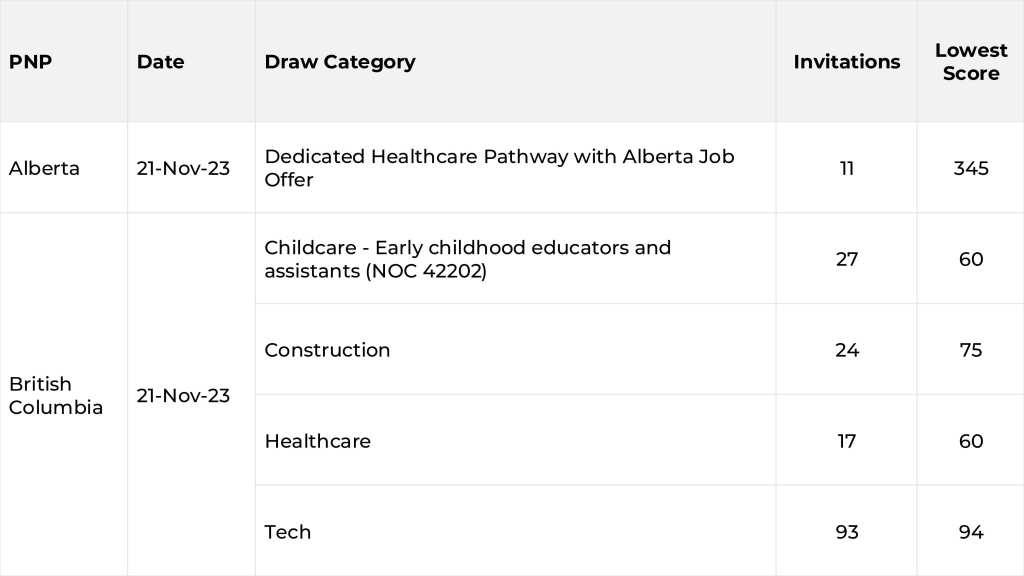Click the Tech draw category cell

288,532
